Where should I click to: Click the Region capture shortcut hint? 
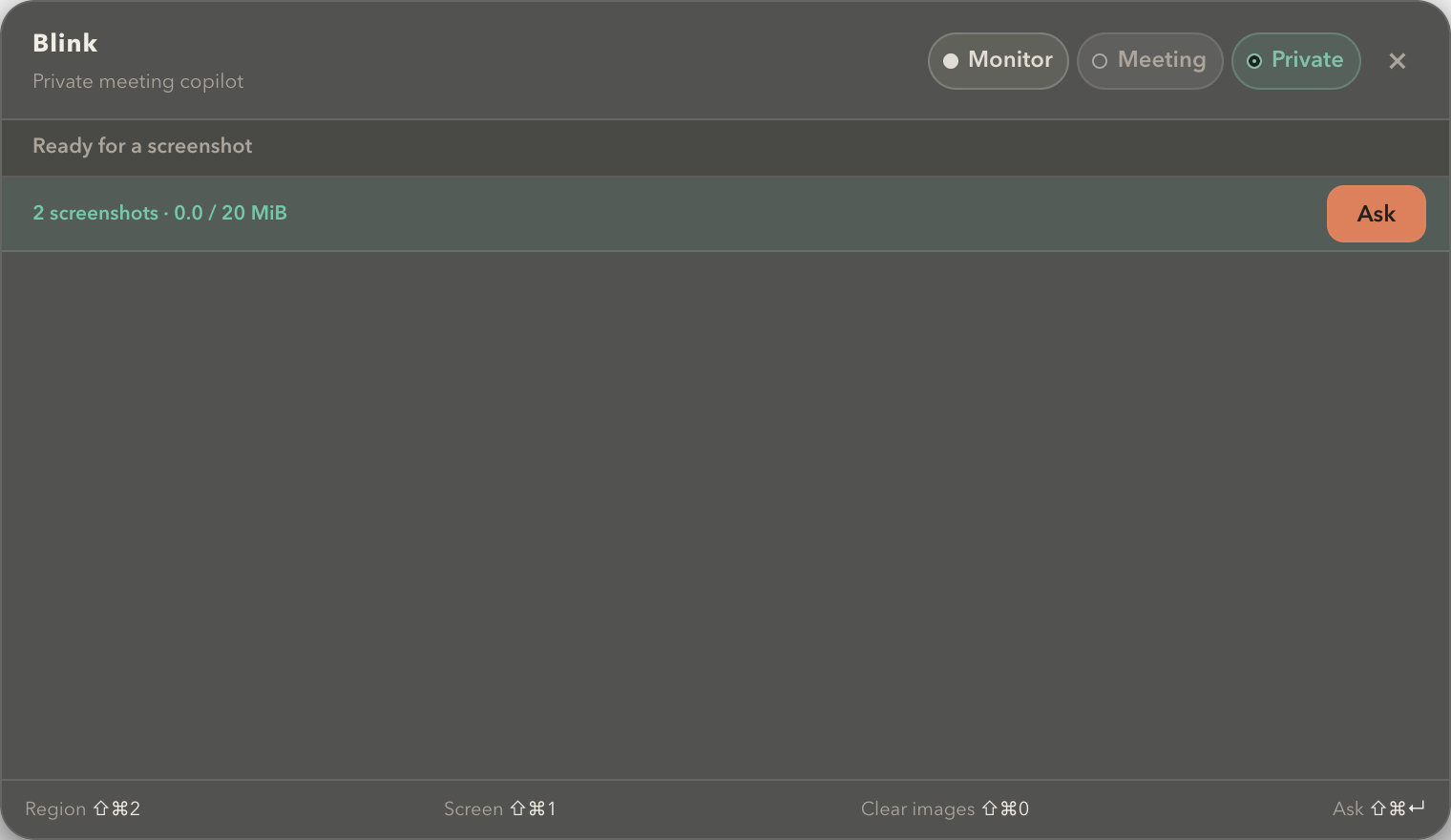coord(82,808)
